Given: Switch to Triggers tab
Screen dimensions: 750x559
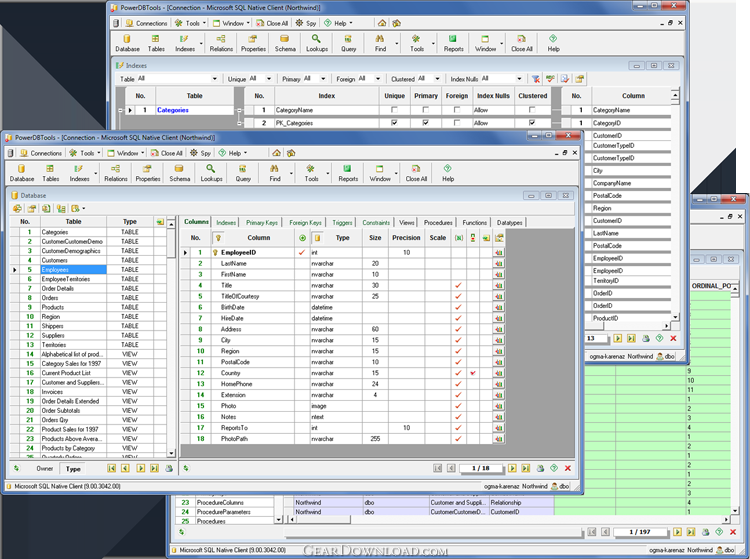Looking at the screenshot, I should pos(342,222).
